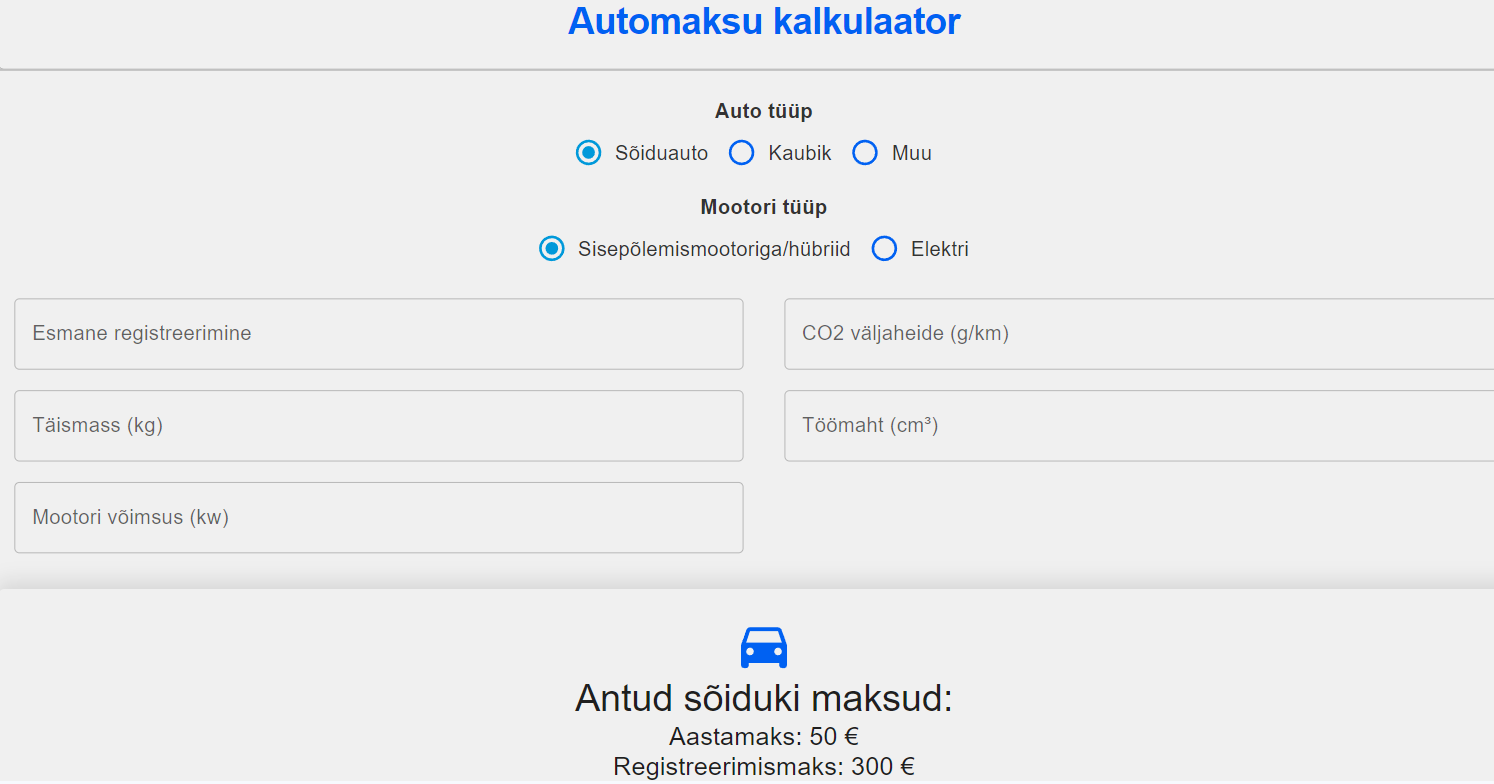The image size is (1494, 784).
Task: Select the Sõiduauto radio button
Action: coord(588,152)
